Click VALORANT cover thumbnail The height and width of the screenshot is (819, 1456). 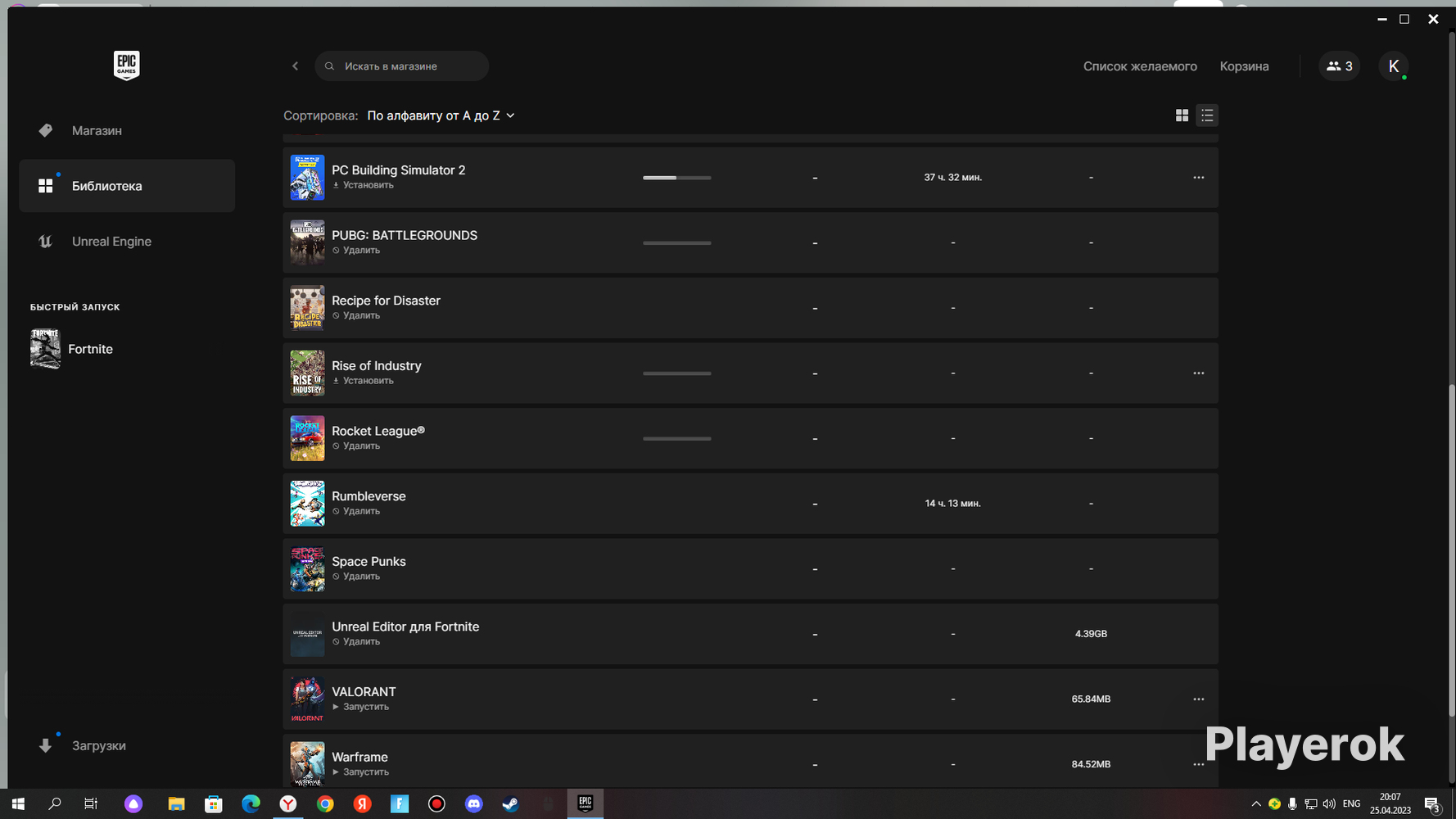[307, 699]
